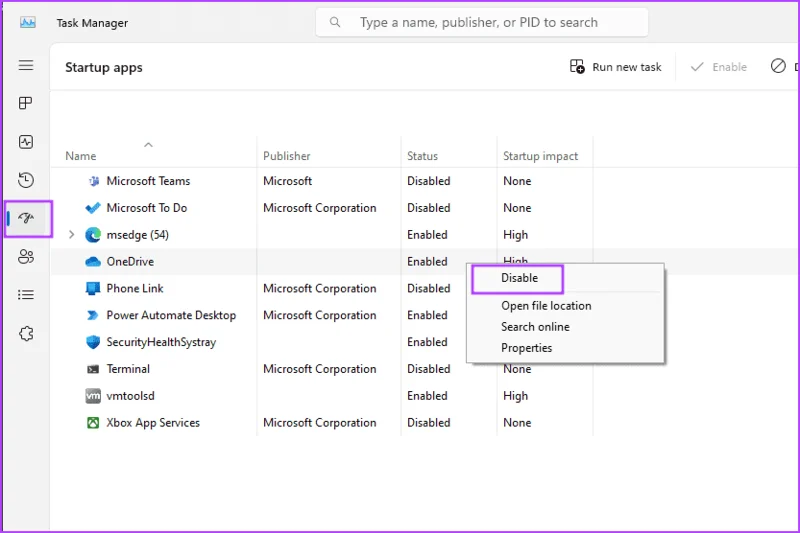Click Microsoft Corporation publisher of Terminal
The width and height of the screenshot is (800, 533).
coord(320,369)
